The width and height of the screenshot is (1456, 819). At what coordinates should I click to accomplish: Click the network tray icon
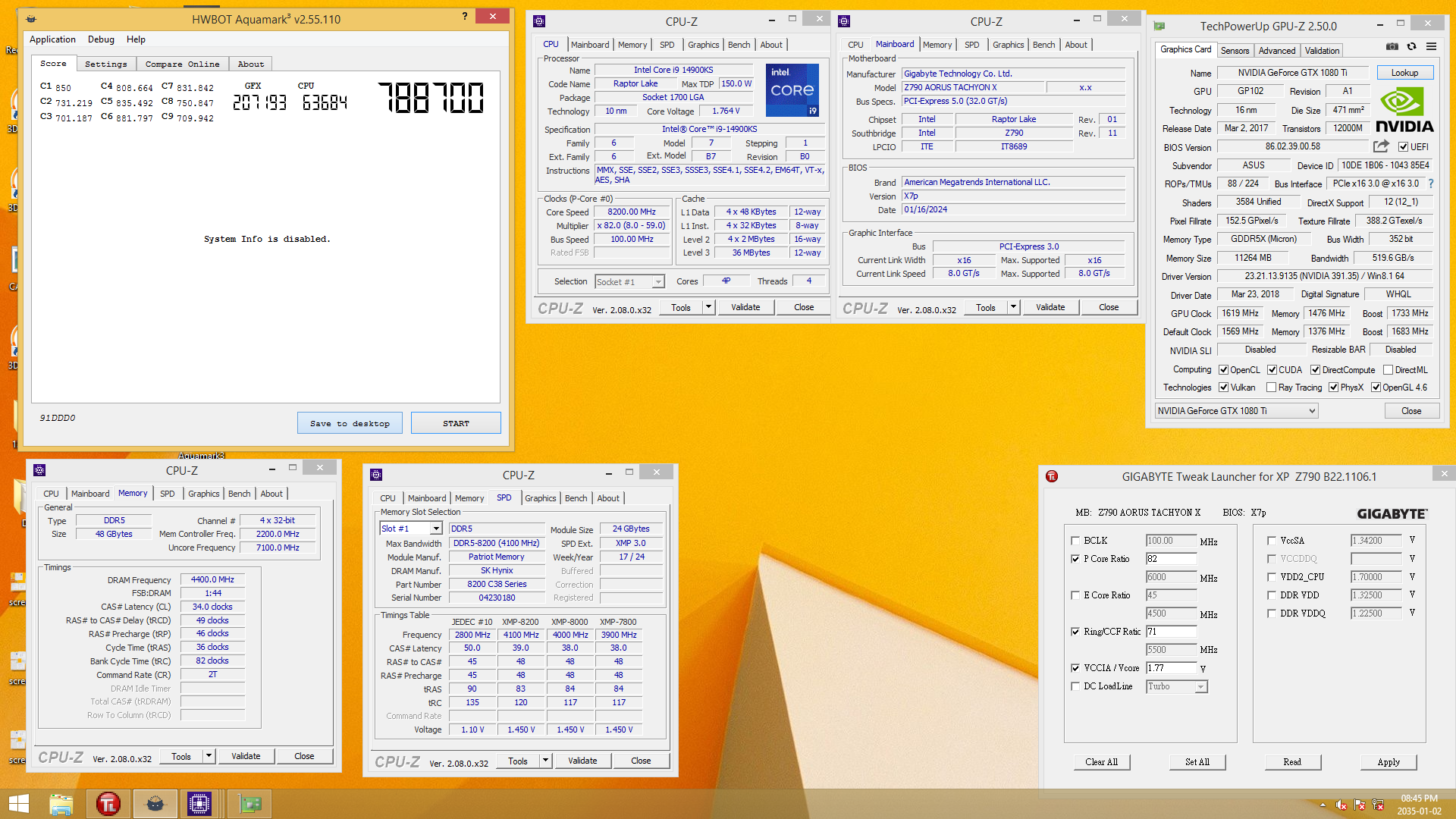1378,805
